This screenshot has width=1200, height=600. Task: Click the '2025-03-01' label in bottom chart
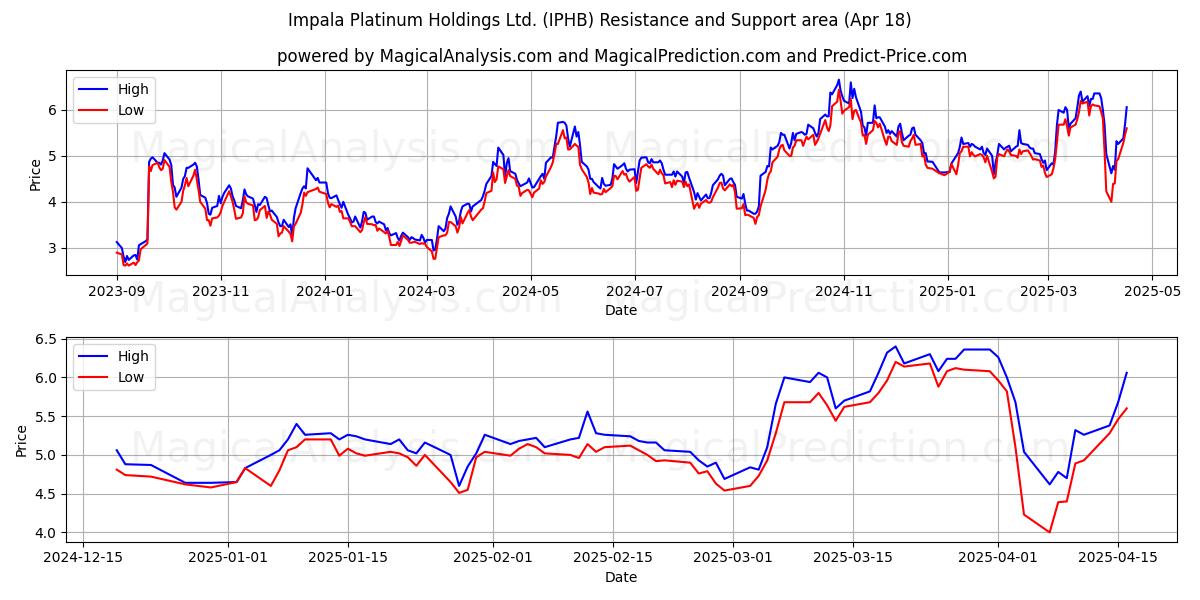tap(733, 559)
